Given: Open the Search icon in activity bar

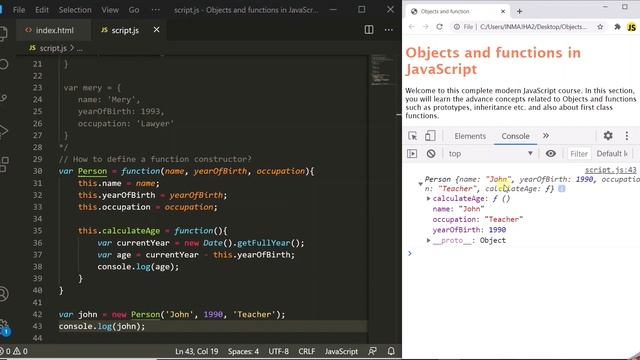Looking at the screenshot, I should coord(3,64).
